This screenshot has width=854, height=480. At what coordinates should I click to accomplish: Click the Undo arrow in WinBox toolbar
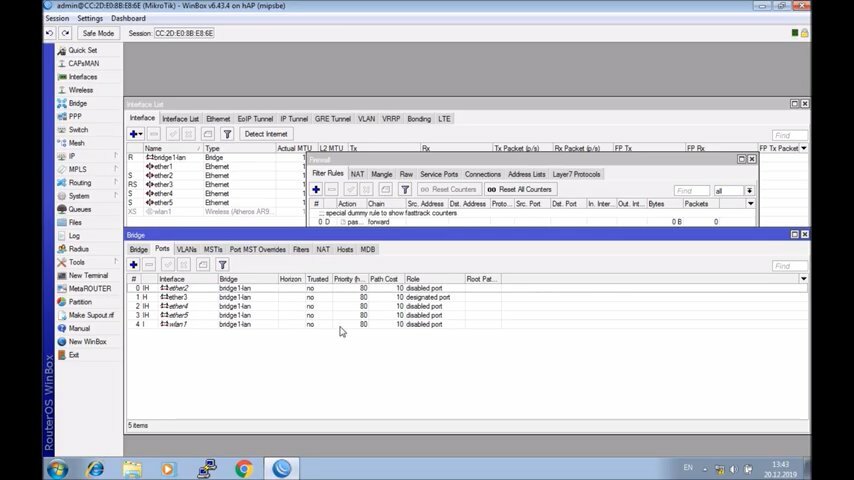[50, 33]
